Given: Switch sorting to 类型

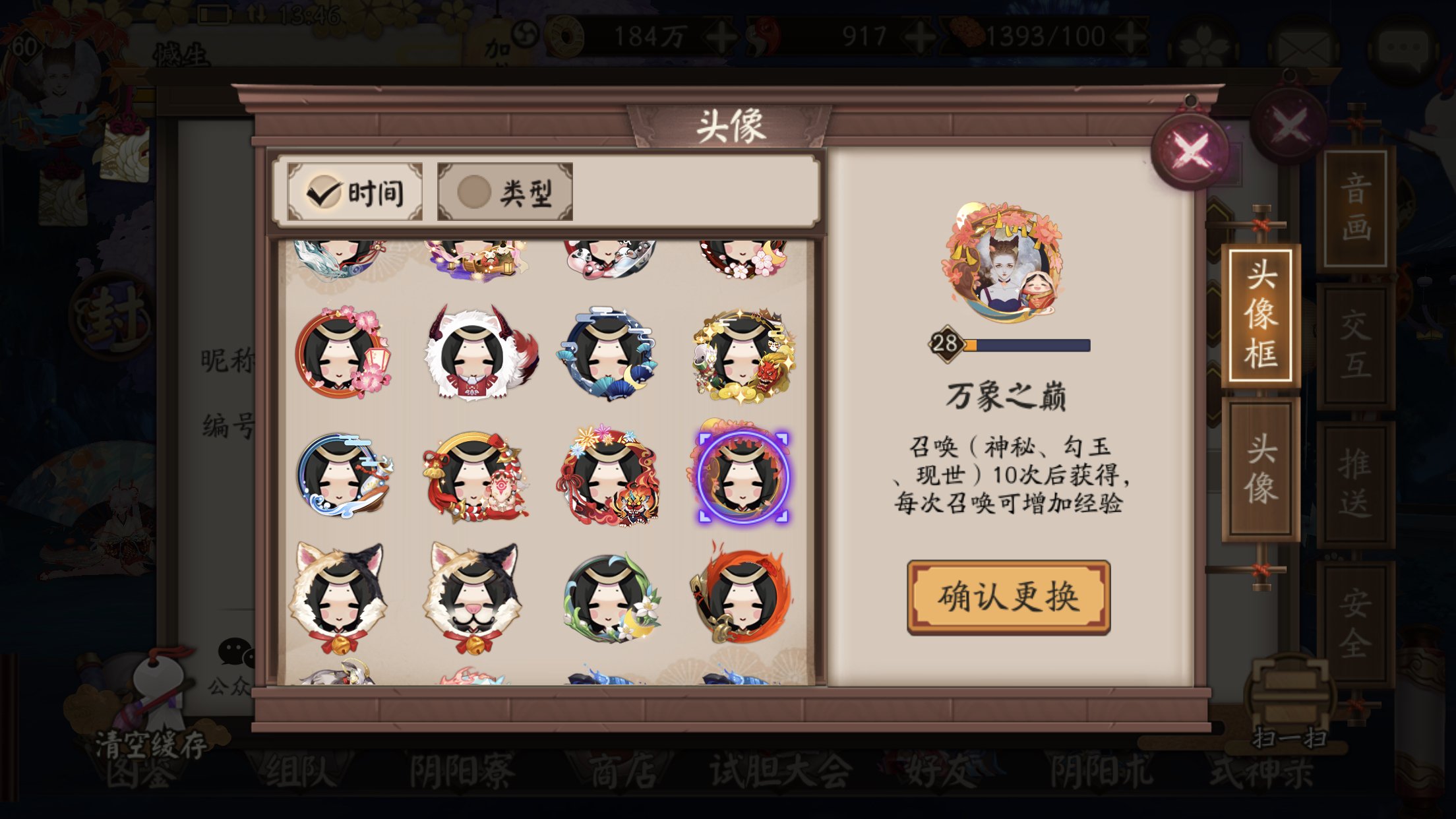Looking at the screenshot, I should [x=505, y=192].
